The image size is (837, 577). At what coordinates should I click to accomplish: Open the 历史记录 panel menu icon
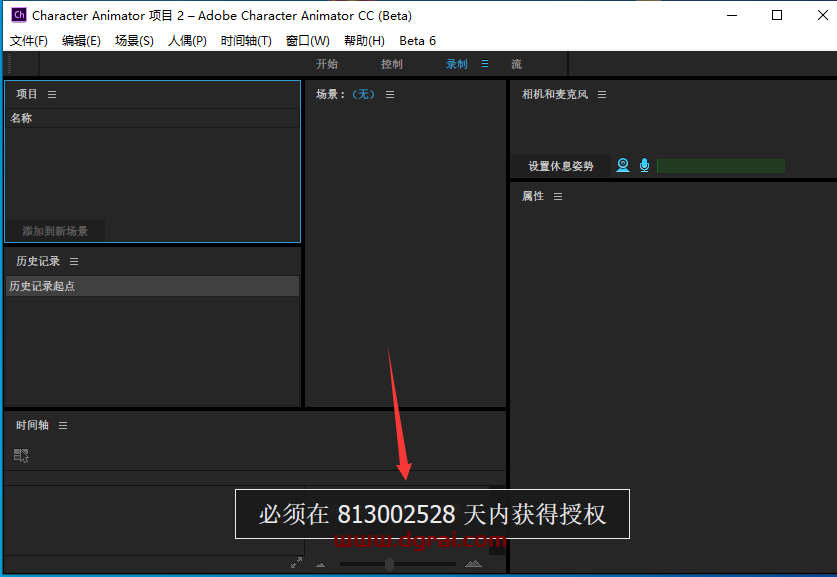[x=74, y=262]
